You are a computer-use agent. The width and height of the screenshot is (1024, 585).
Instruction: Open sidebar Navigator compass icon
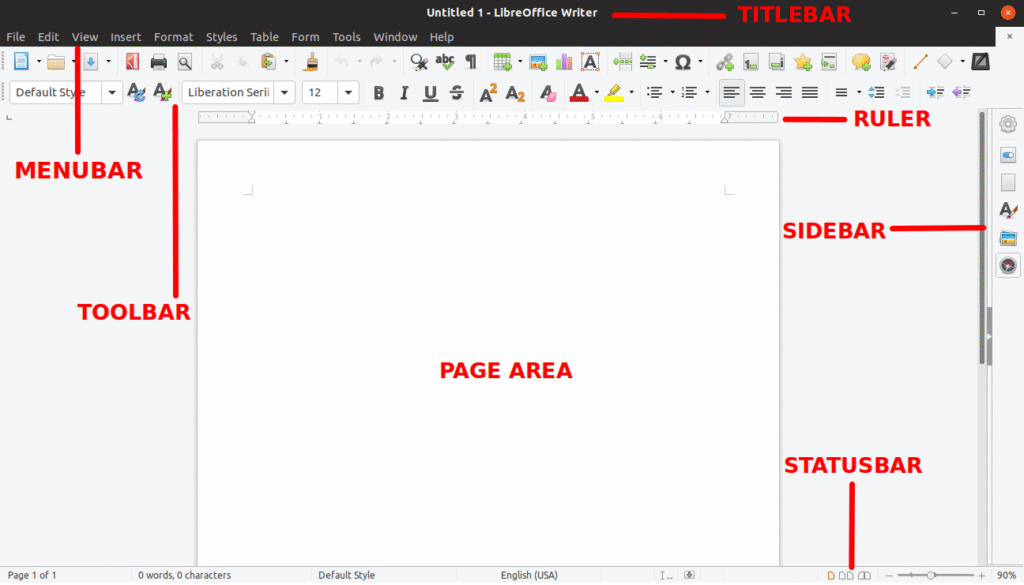click(1008, 266)
